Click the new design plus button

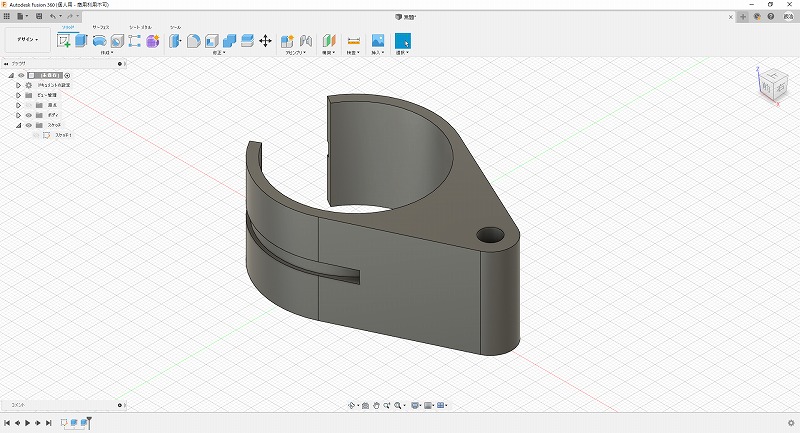pyautogui.click(x=742, y=16)
